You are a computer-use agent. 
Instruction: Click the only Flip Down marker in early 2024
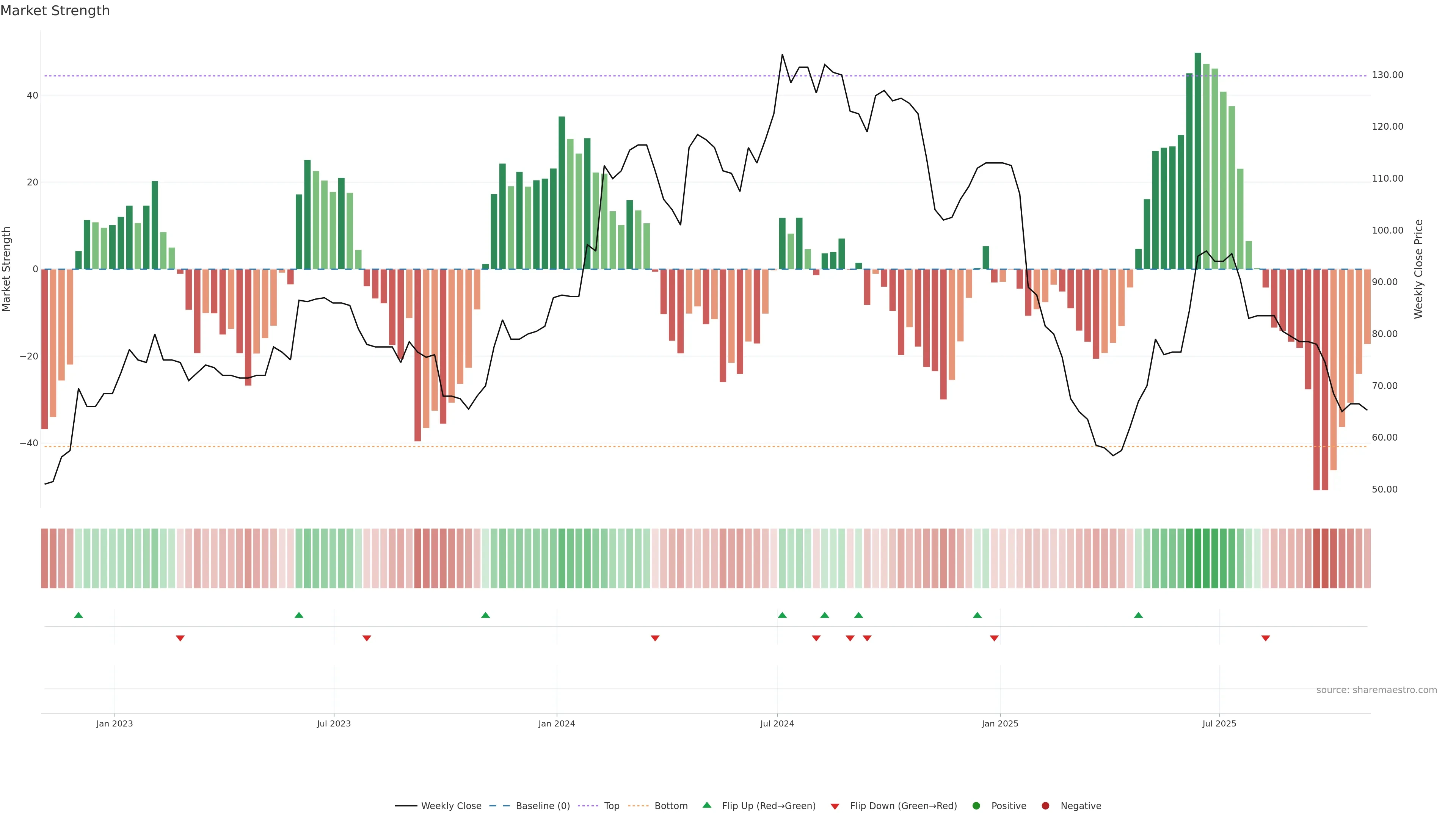click(x=655, y=638)
